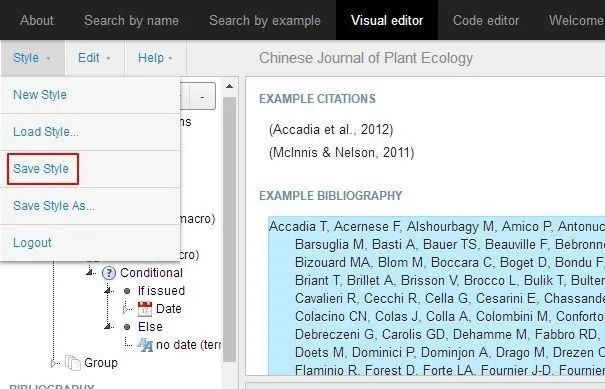Select the Date tree item
Screen dimensions: 605x389
point(169,309)
